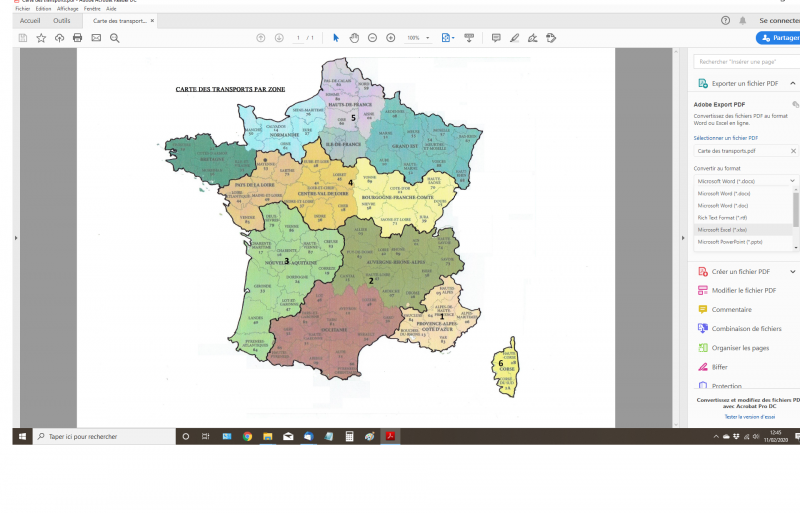Screen dimensions: 800x513
Task: Click the Partager button
Action: 778,38
